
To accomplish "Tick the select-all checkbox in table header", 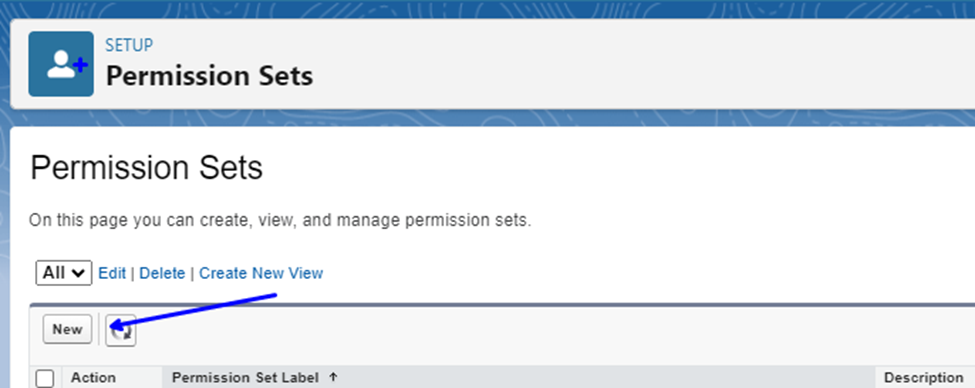I will point(45,378).
